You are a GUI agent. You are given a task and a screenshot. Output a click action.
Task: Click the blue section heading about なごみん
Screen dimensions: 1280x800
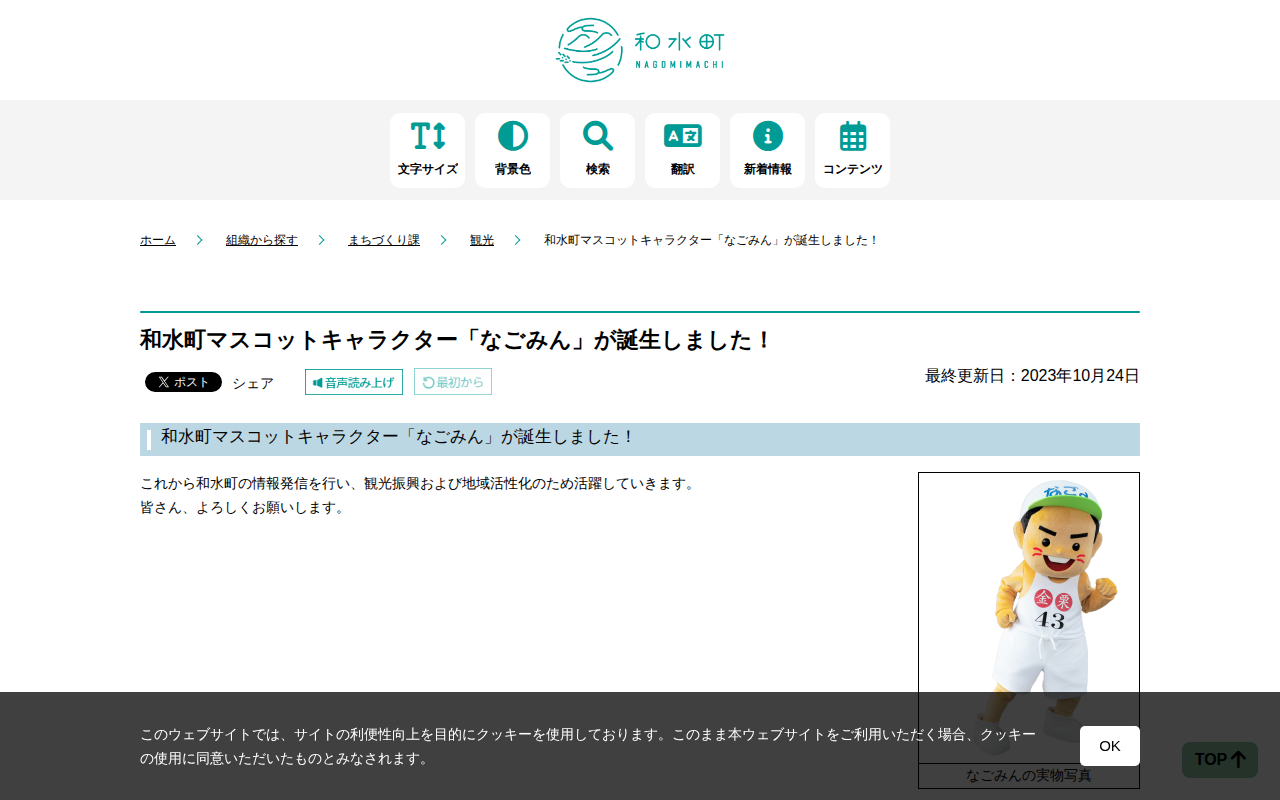coord(640,439)
